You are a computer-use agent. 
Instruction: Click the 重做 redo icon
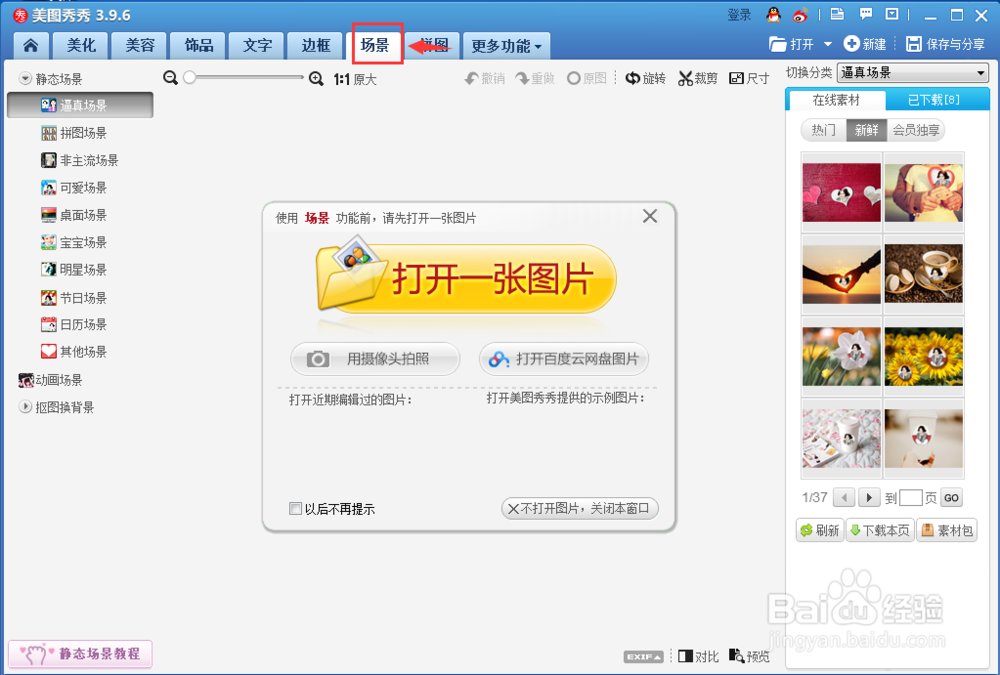pyautogui.click(x=535, y=78)
